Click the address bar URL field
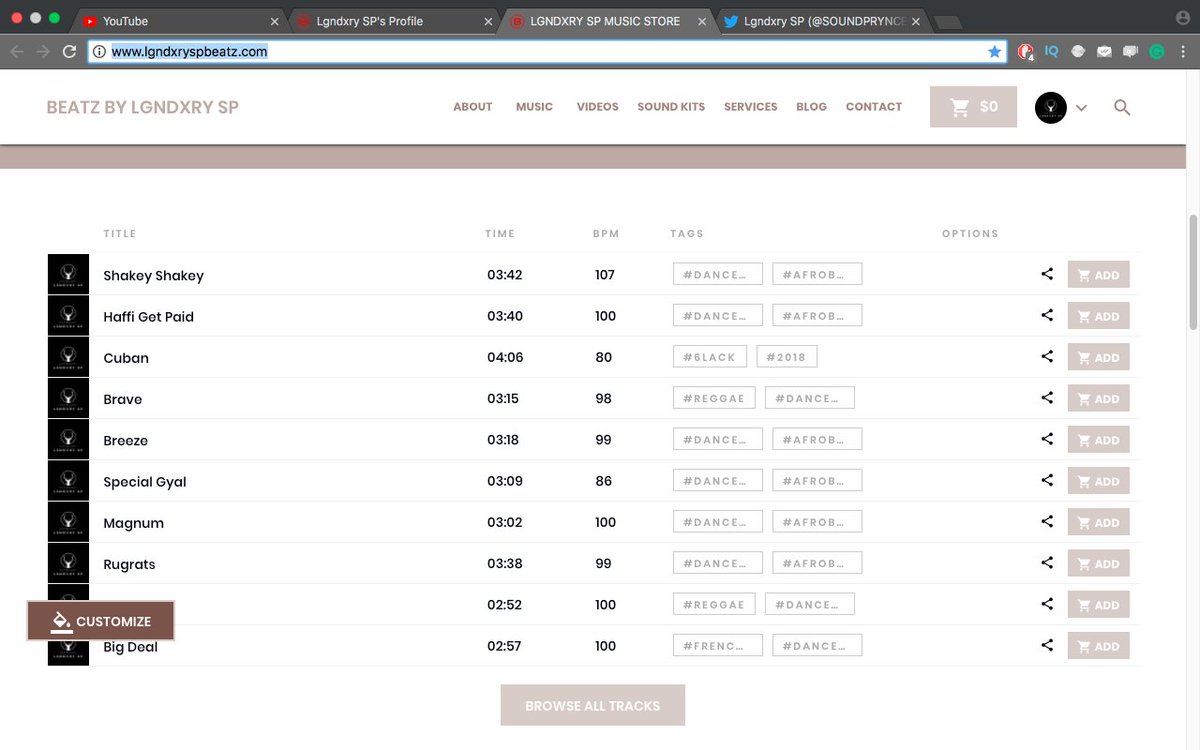Screen dimensions: 1200x750 pos(545,52)
